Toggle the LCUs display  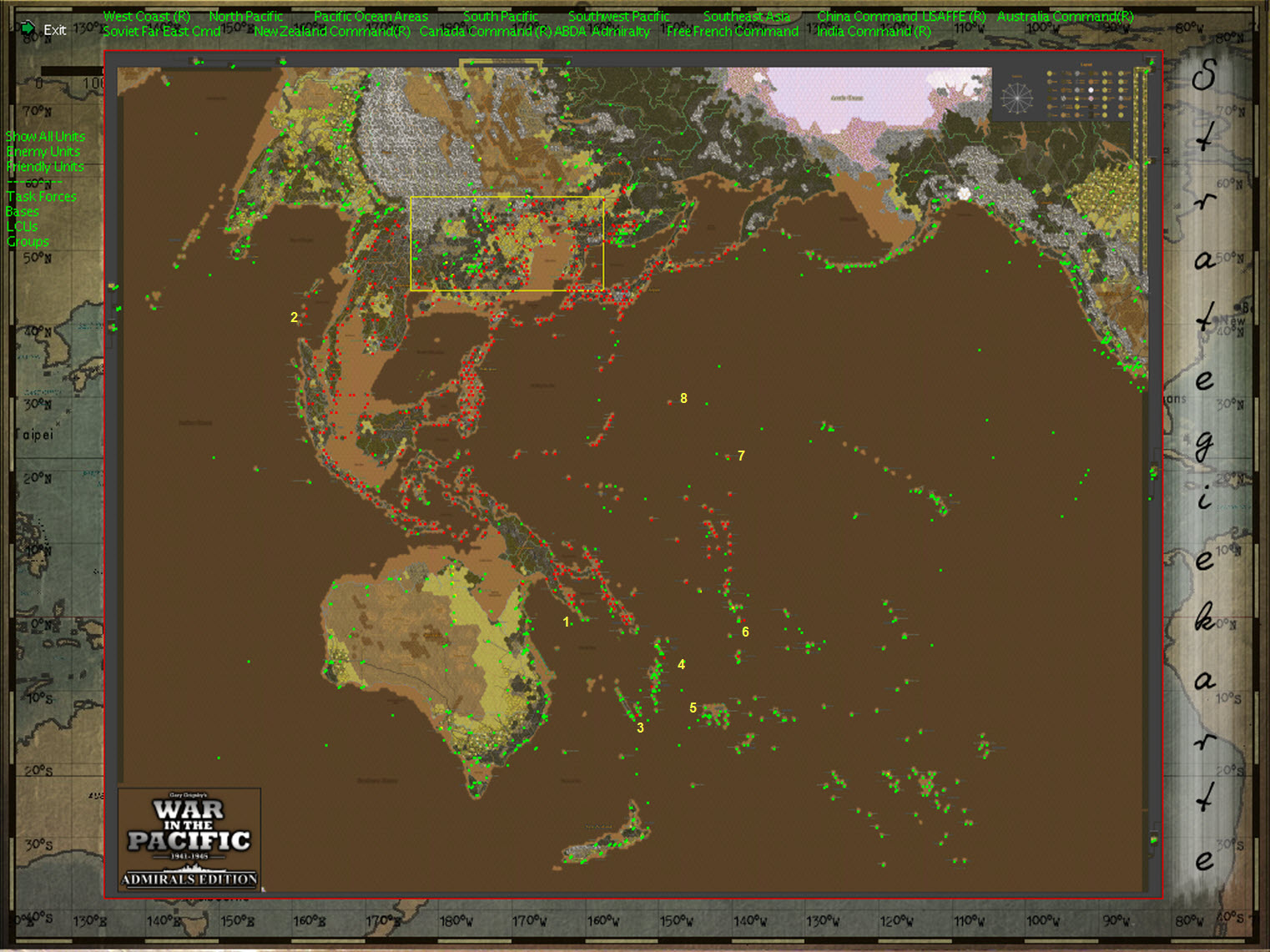point(23,226)
